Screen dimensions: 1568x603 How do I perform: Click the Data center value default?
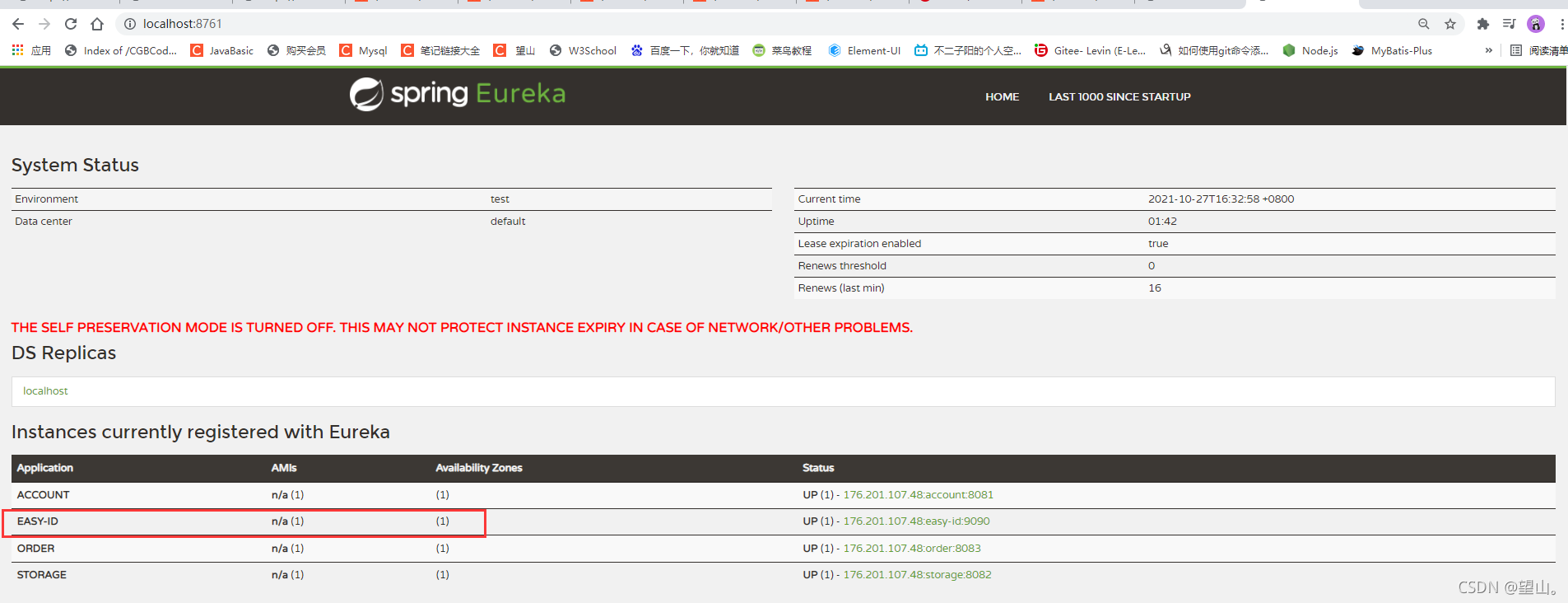pyautogui.click(x=508, y=221)
